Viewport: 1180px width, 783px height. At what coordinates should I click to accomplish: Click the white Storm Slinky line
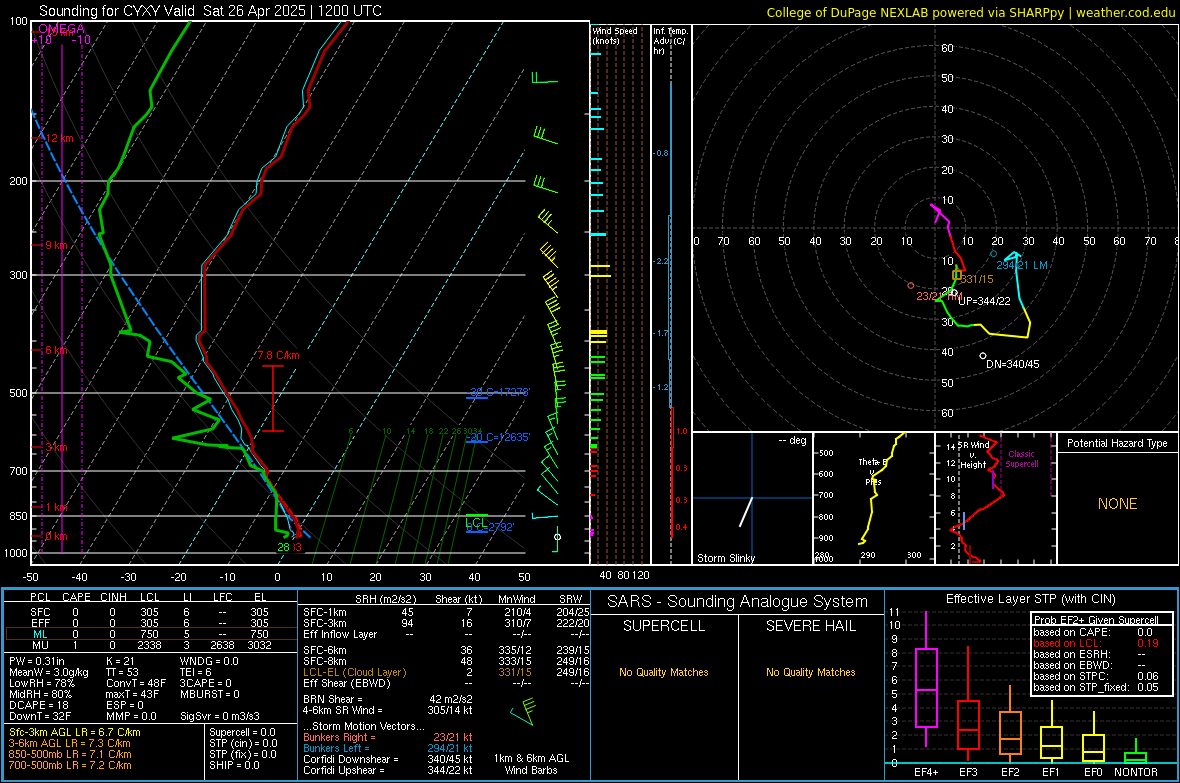(746, 512)
